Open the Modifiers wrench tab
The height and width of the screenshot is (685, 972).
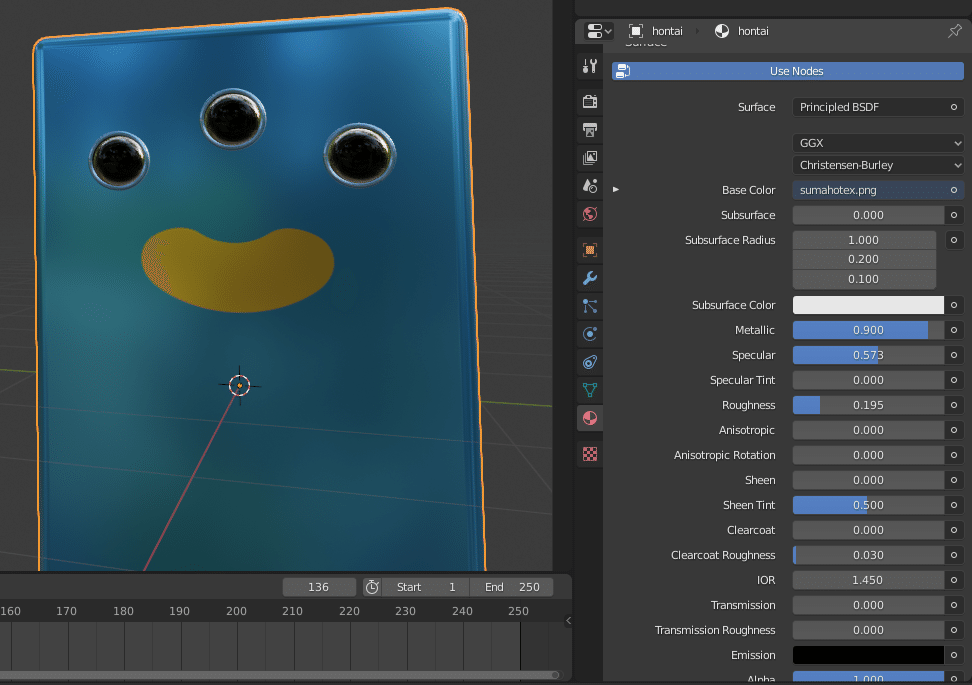click(590, 278)
